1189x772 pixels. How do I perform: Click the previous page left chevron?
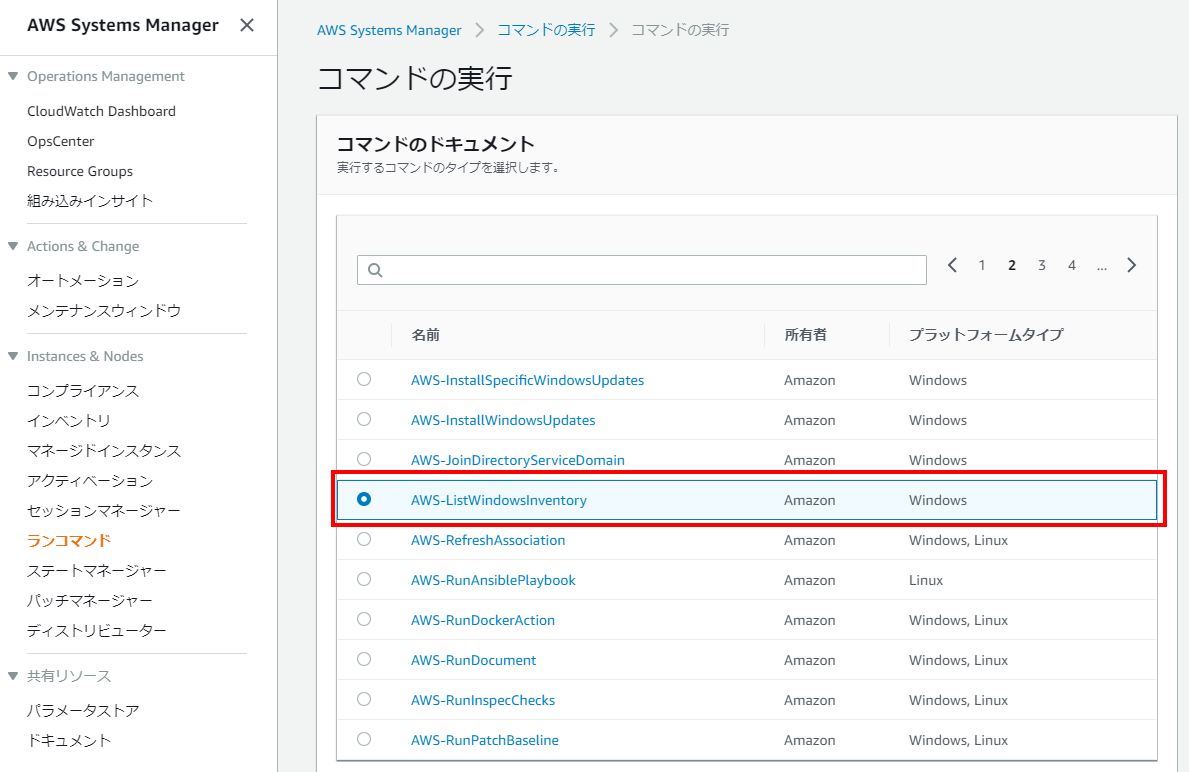tap(952, 264)
